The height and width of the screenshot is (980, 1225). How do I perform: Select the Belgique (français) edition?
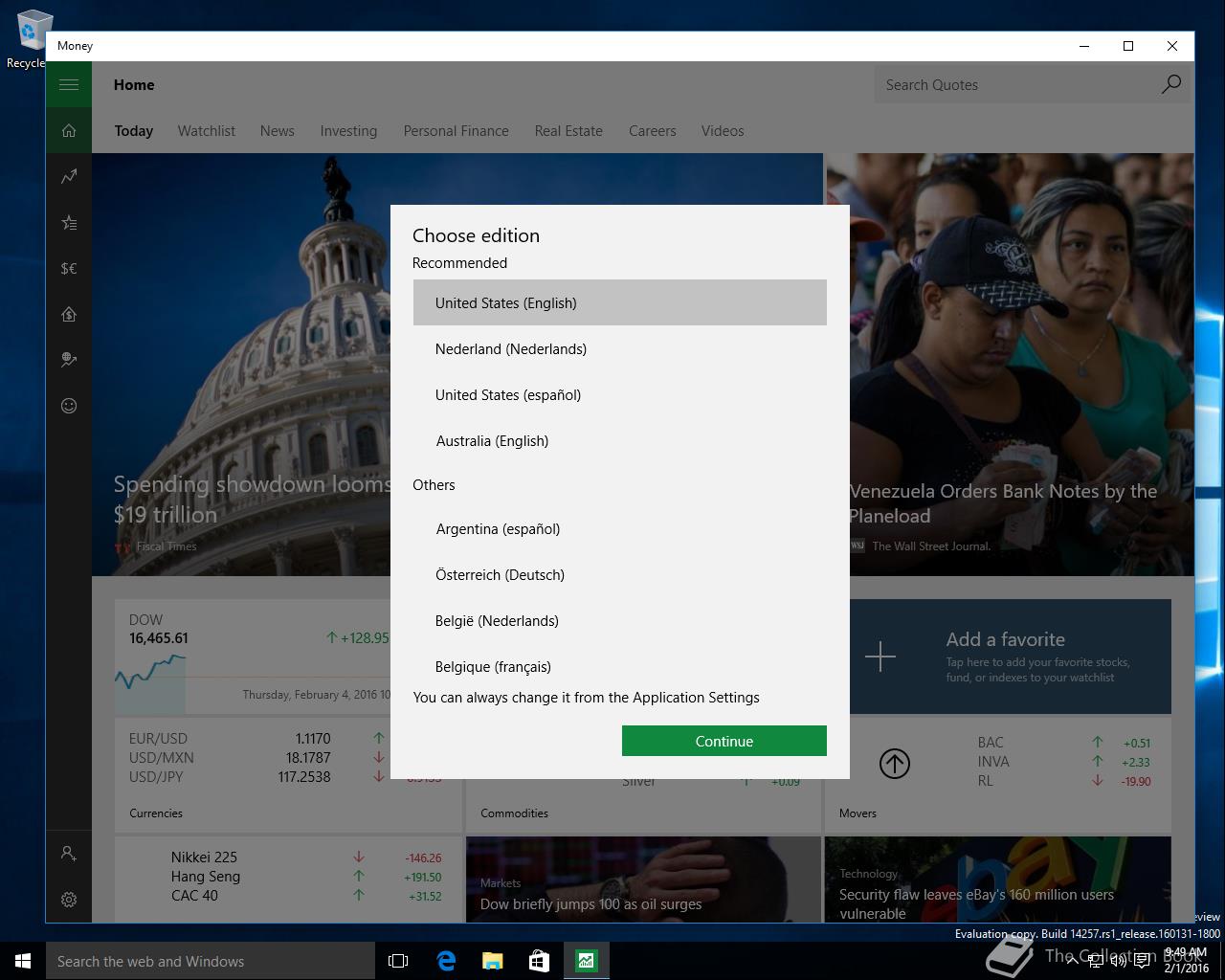[x=620, y=666]
